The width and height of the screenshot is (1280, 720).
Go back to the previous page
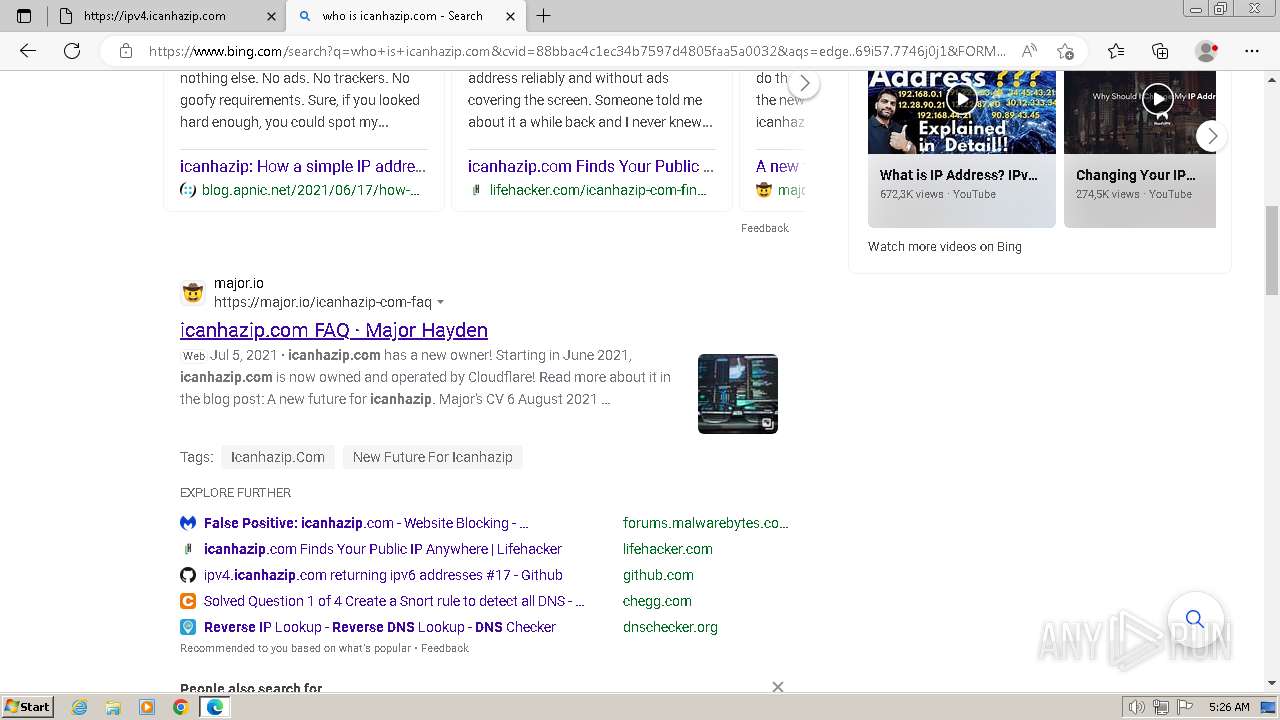click(28, 51)
